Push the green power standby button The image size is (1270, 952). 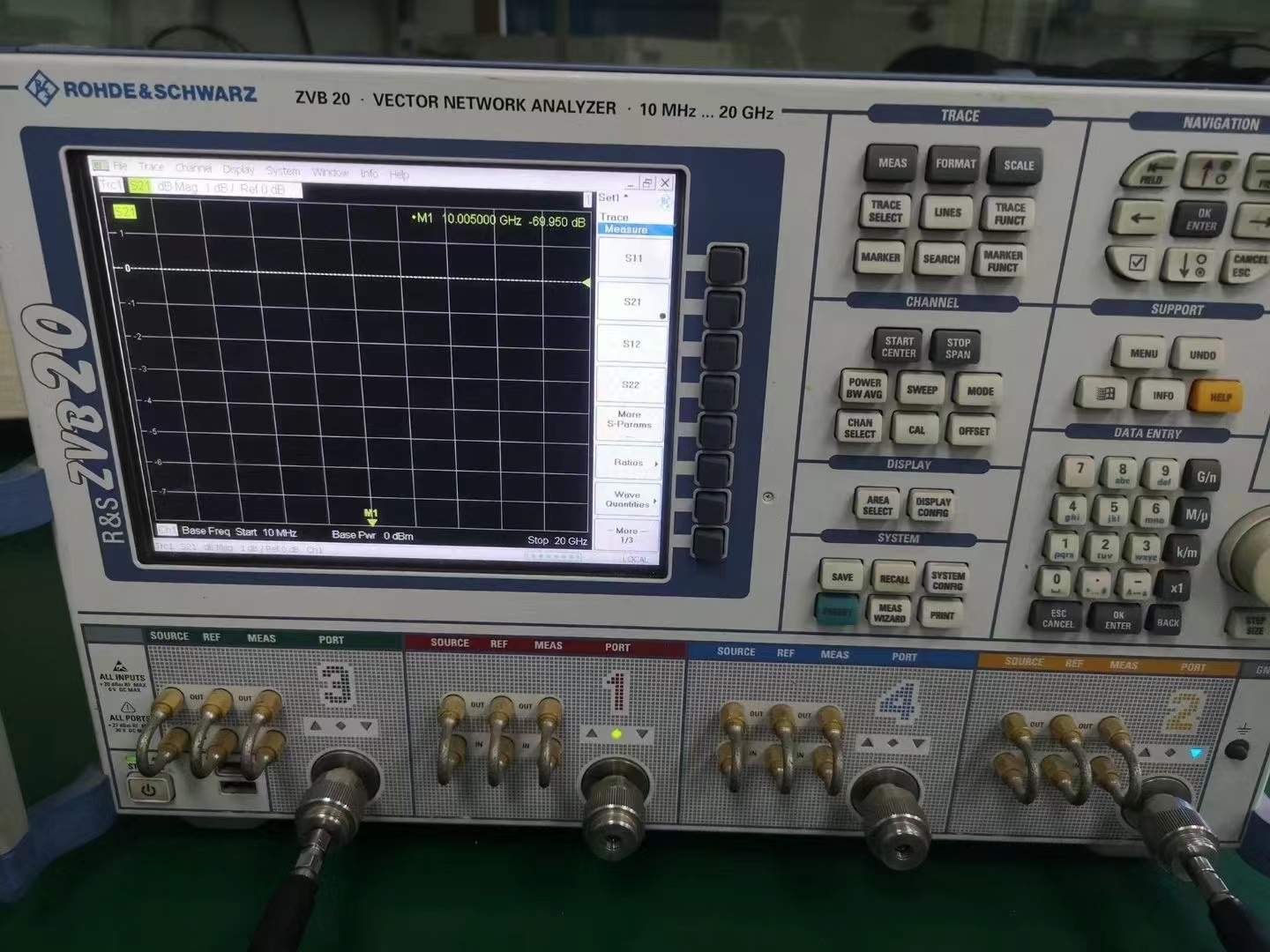coord(148,789)
